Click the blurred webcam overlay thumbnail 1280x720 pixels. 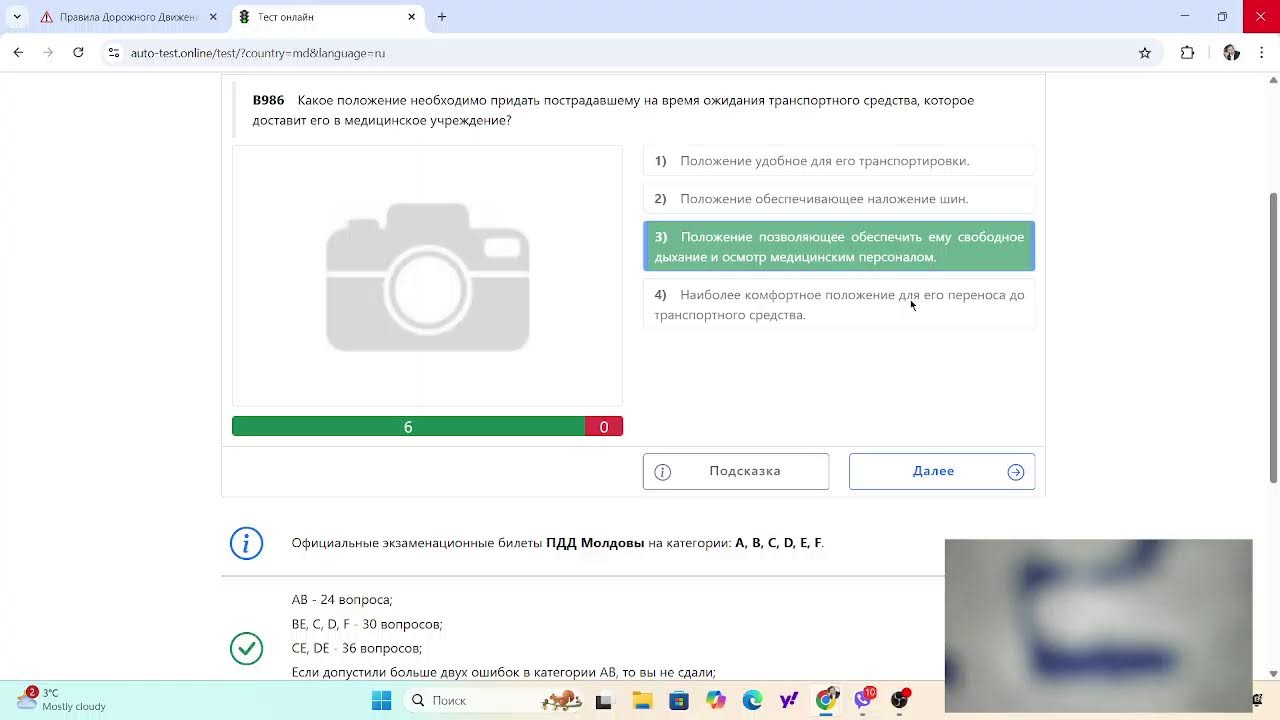pos(1098,626)
